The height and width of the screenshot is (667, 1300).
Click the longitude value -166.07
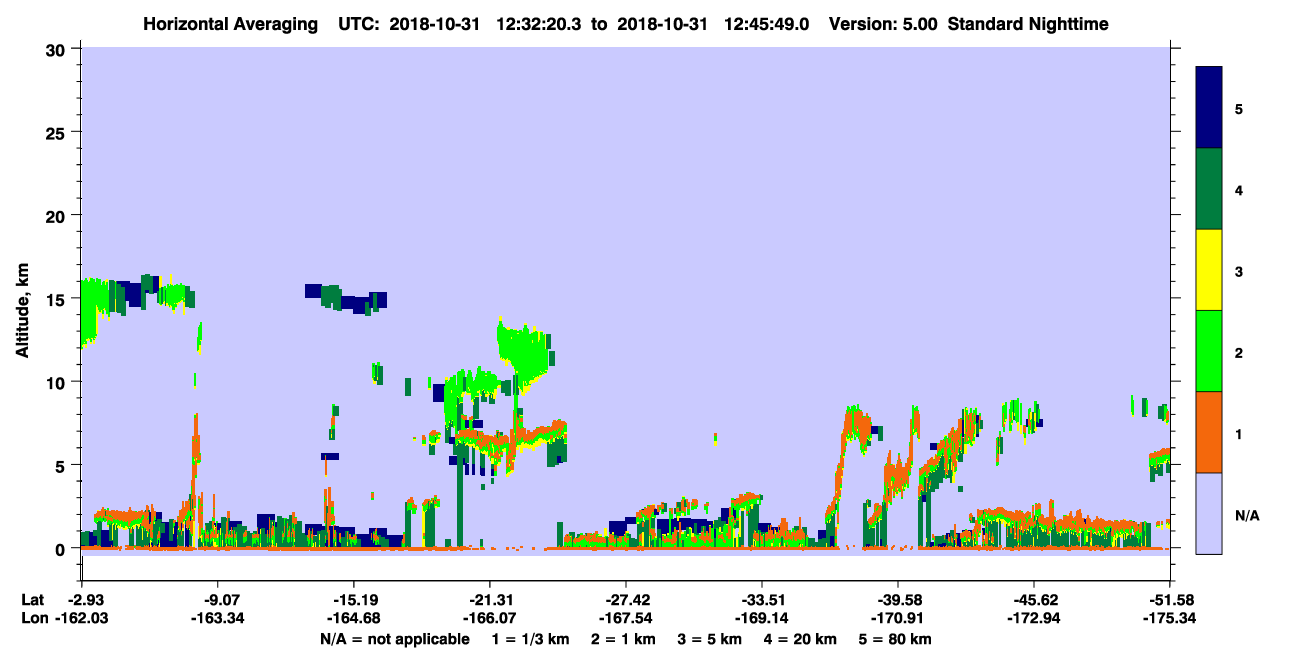pos(489,619)
